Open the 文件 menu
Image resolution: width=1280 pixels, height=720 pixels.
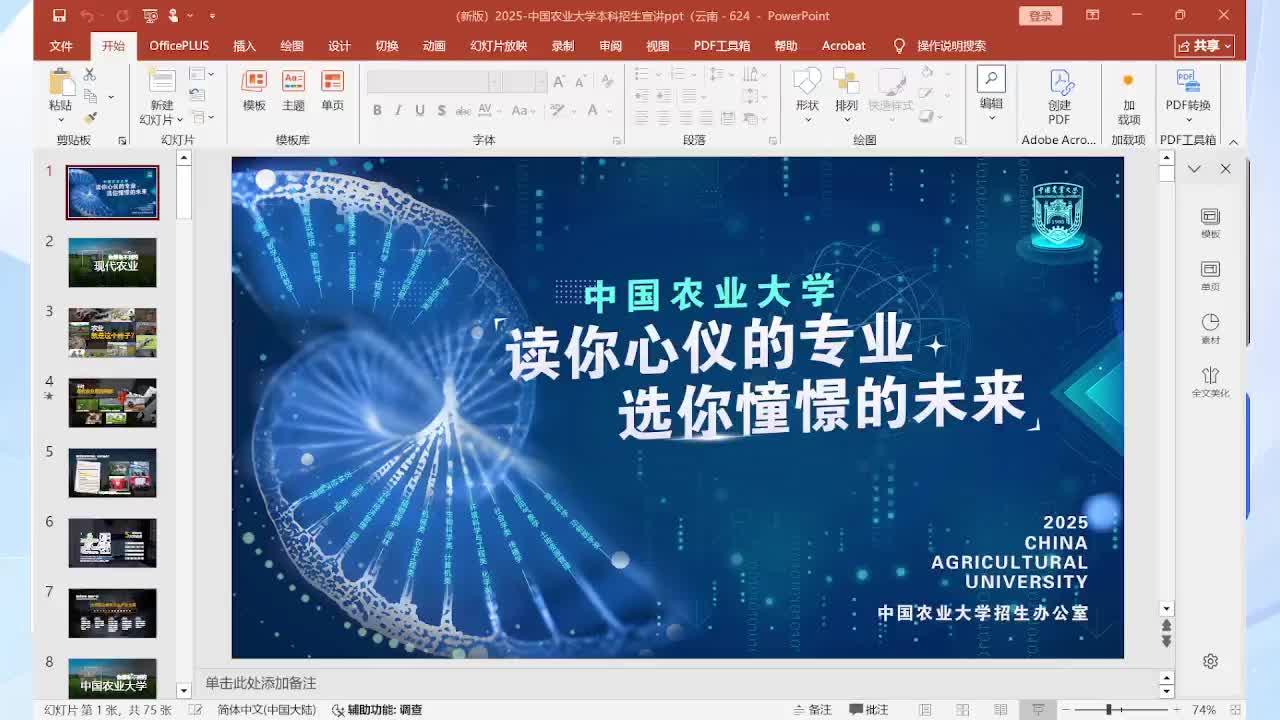(x=61, y=46)
